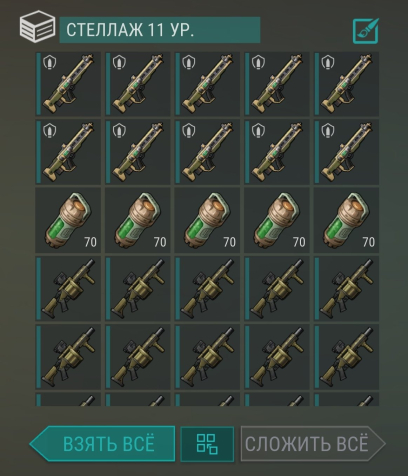Select second rifle in second row
The width and height of the screenshot is (408, 476).
click(x=138, y=152)
